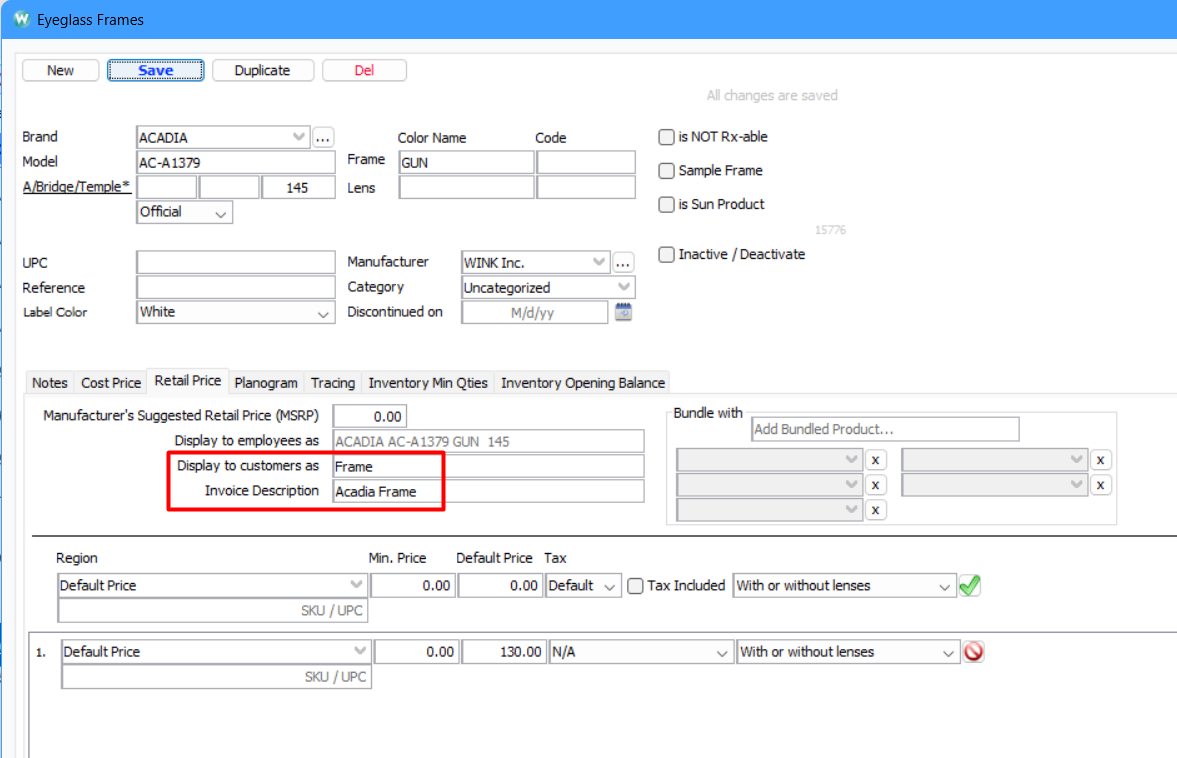Screen dimensions: 1177x758
Task: Click the green checkmark to save price row
Action: tap(969, 585)
